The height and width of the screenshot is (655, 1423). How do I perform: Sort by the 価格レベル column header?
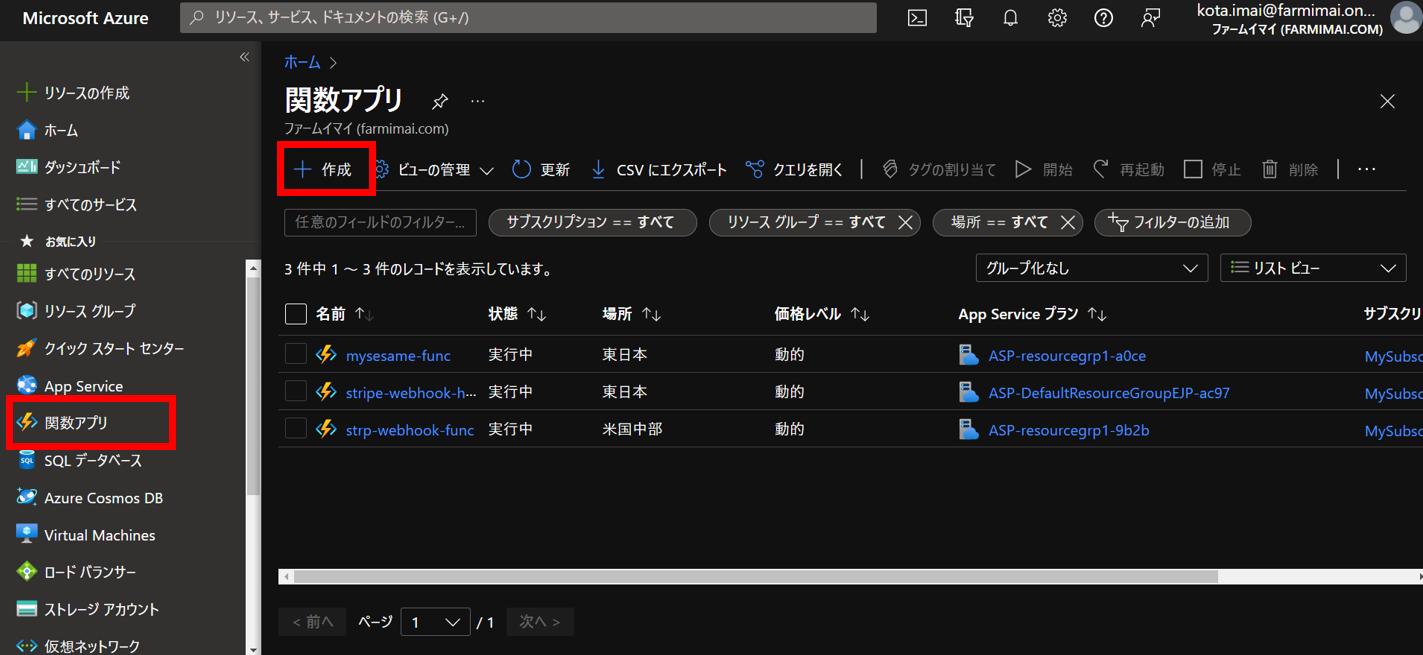tap(821, 314)
